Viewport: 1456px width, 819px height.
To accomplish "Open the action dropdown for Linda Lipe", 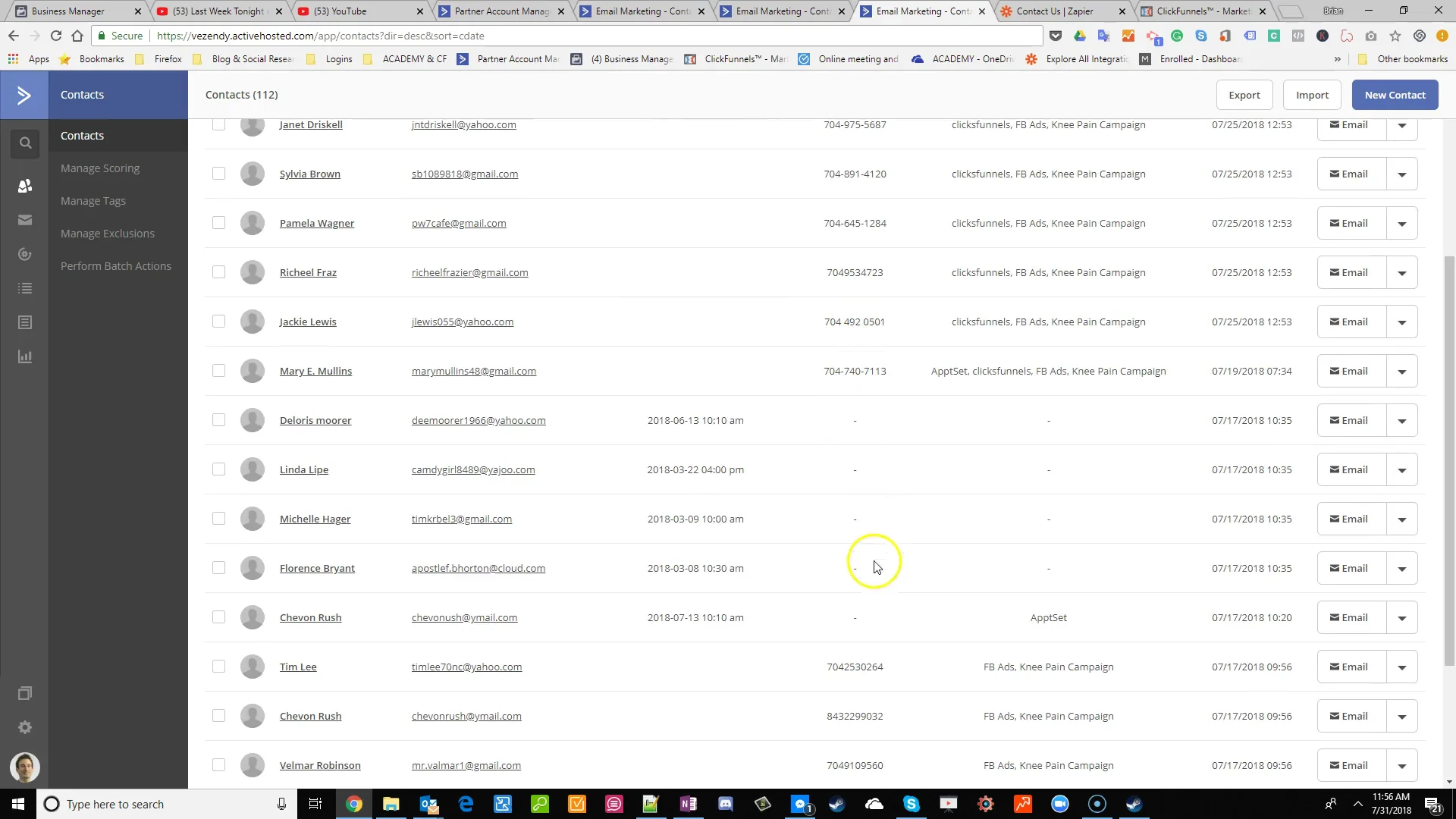I will click(1401, 470).
